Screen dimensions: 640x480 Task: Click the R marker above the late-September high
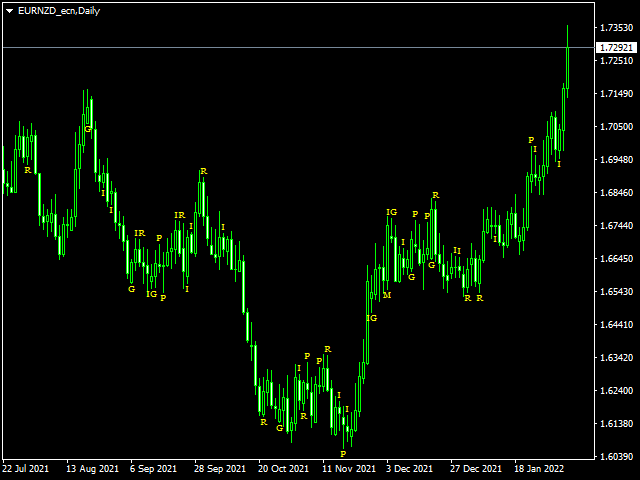coord(204,171)
